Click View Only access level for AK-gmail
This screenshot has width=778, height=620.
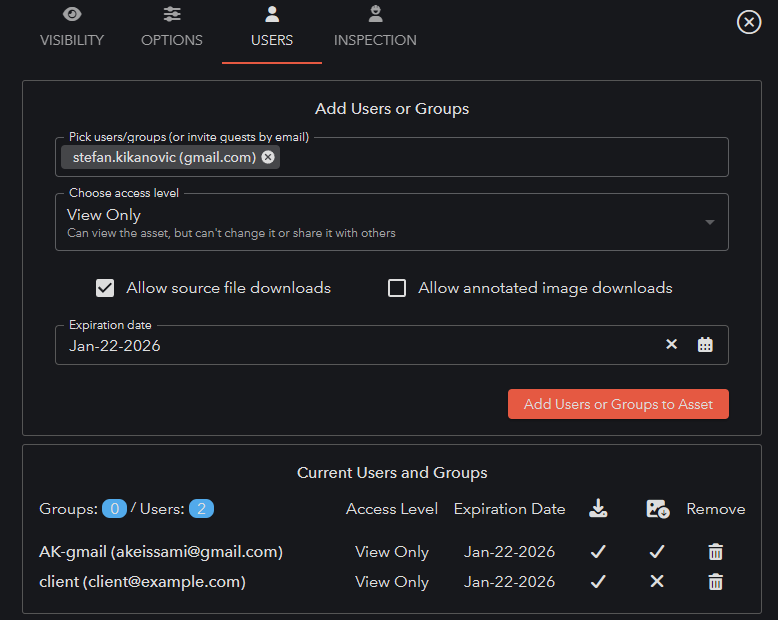click(392, 552)
